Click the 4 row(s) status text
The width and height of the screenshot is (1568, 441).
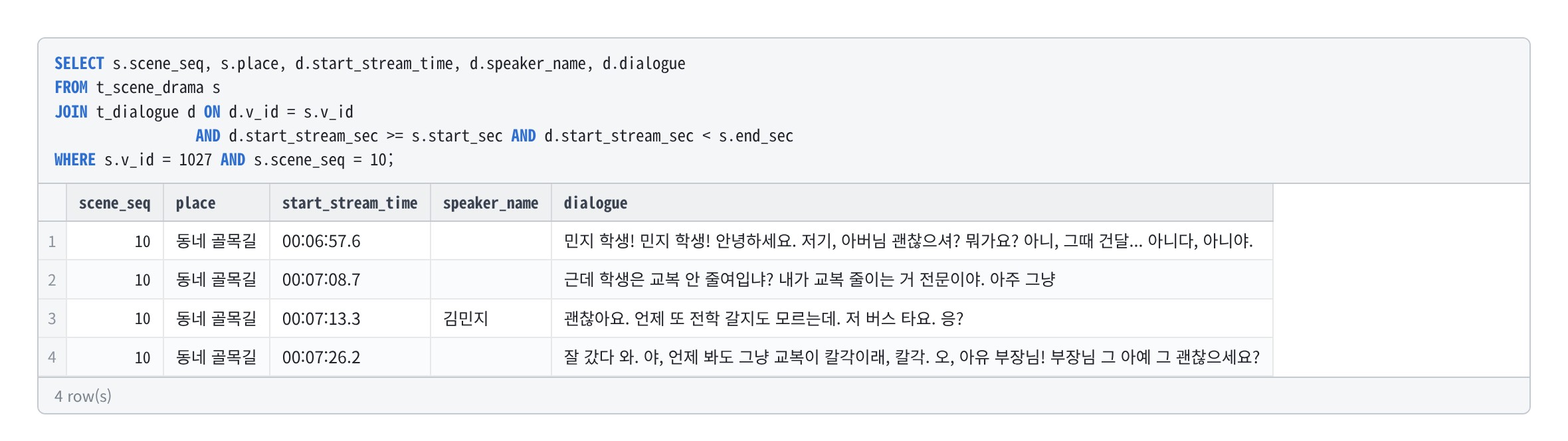click(83, 397)
